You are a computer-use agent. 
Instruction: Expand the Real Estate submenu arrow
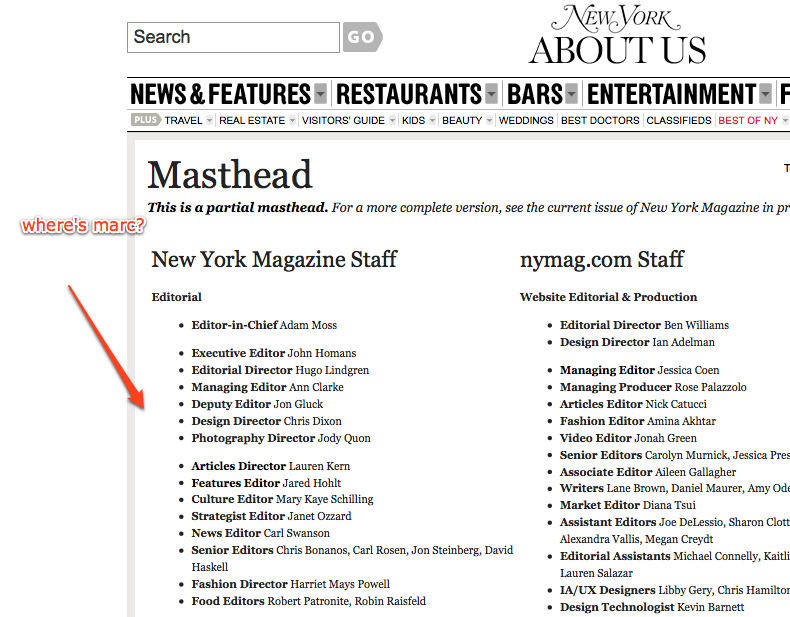point(292,121)
